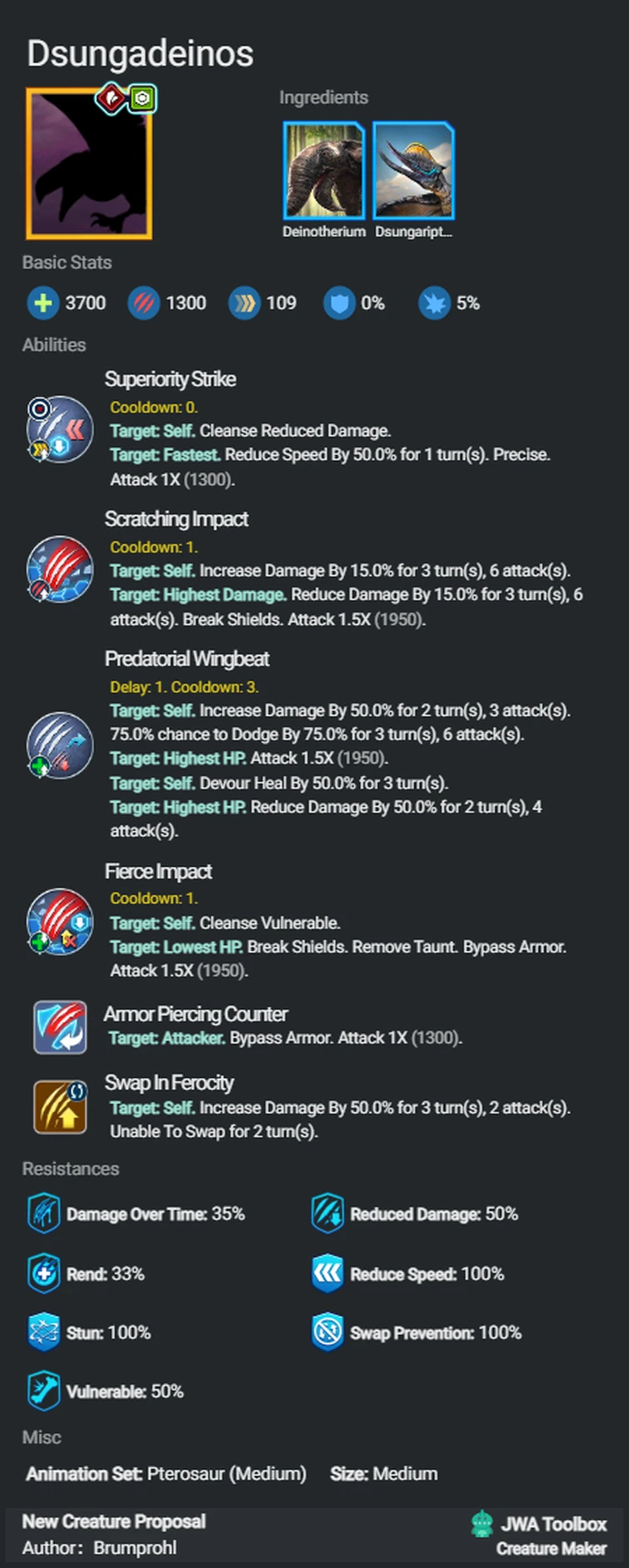This screenshot has height=1568, width=629.
Task: Click the JWA Toolbox Creature Maker logo
Action: coord(538,1535)
